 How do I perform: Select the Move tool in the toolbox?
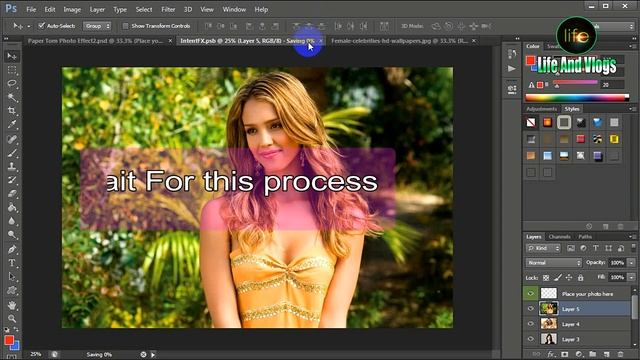pyautogui.click(x=12, y=56)
